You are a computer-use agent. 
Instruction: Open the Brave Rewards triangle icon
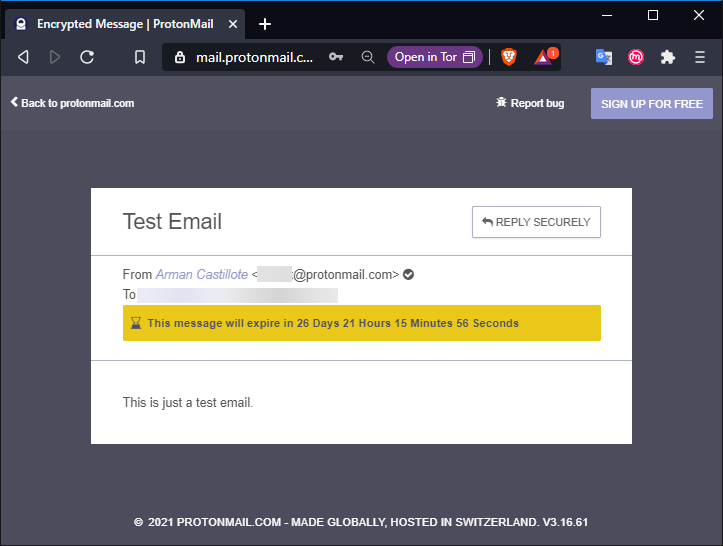click(x=545, y=57)
